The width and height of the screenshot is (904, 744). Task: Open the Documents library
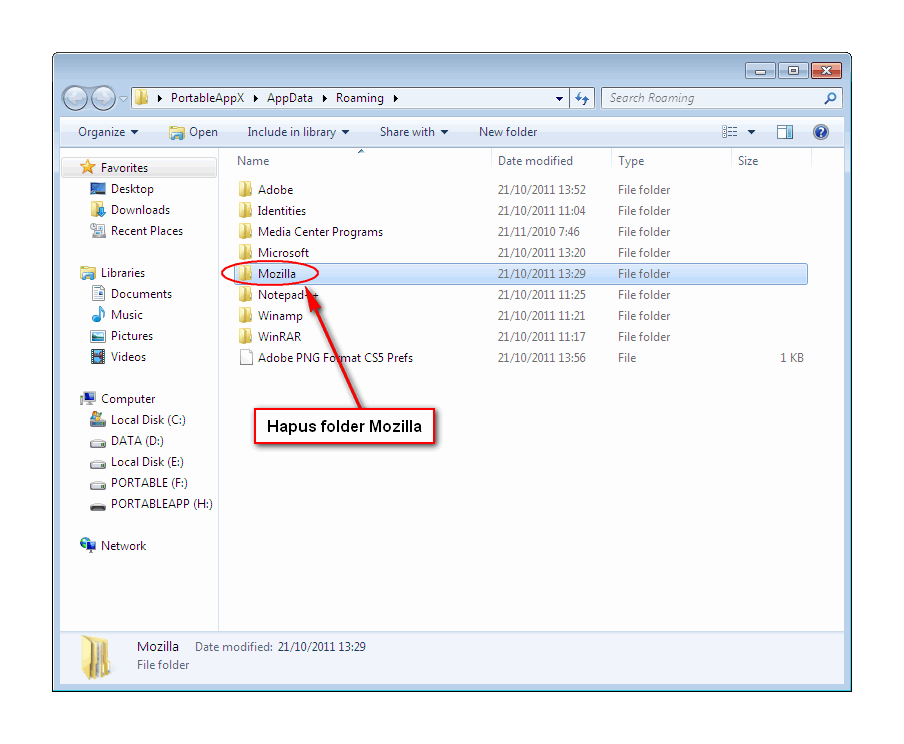click(141, 294)
